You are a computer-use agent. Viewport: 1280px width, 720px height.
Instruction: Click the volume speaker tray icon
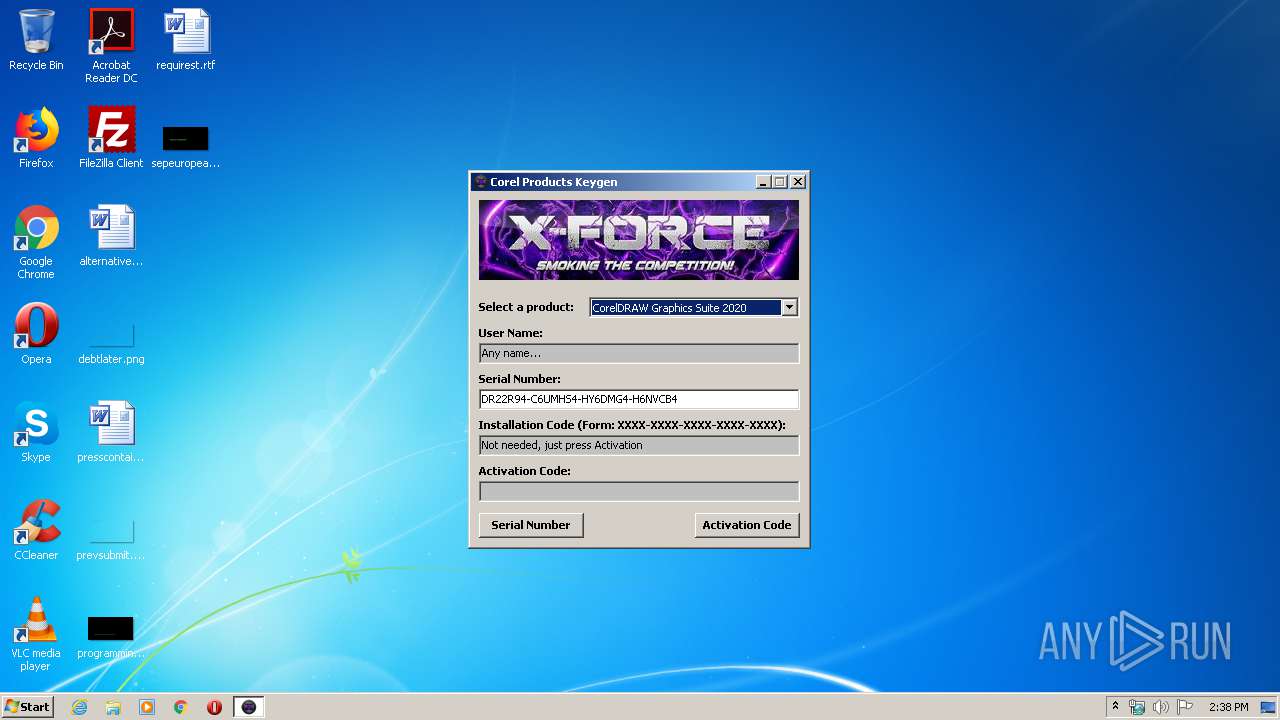coord(1161,707)
